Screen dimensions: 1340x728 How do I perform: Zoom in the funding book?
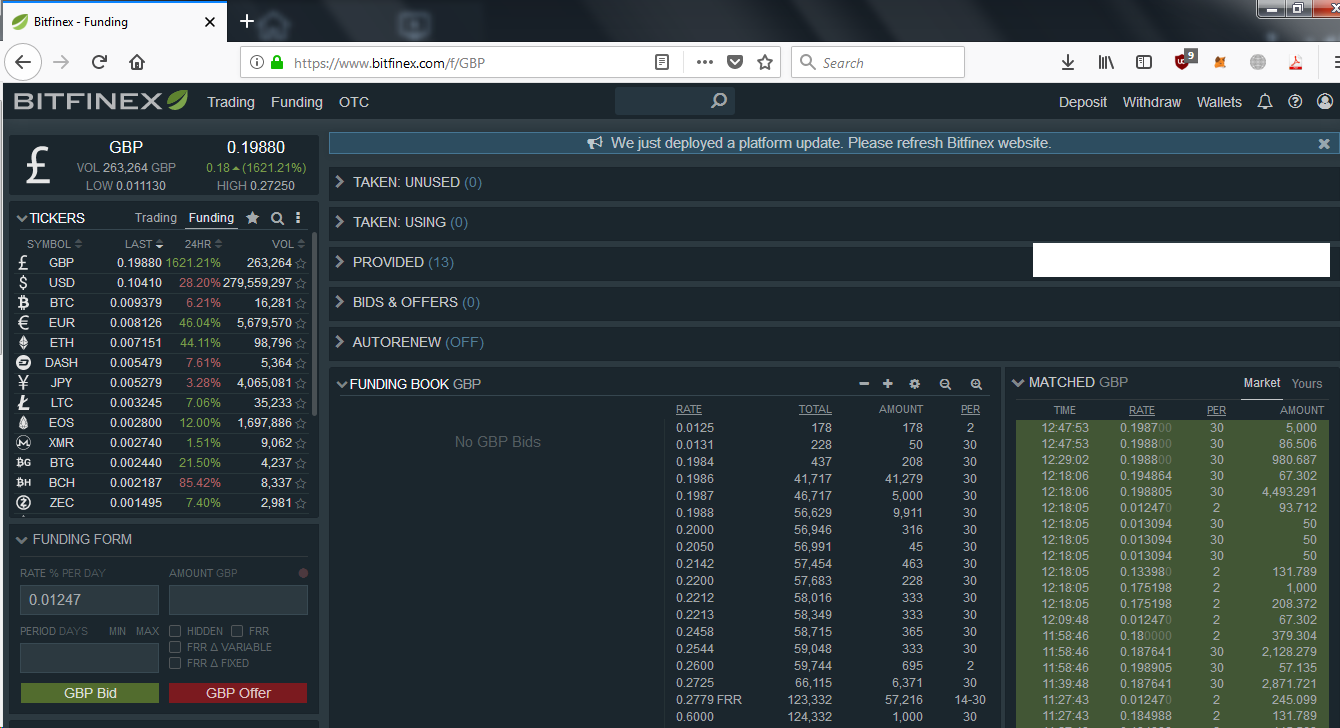pyautogui.click(x=976, y=384)
